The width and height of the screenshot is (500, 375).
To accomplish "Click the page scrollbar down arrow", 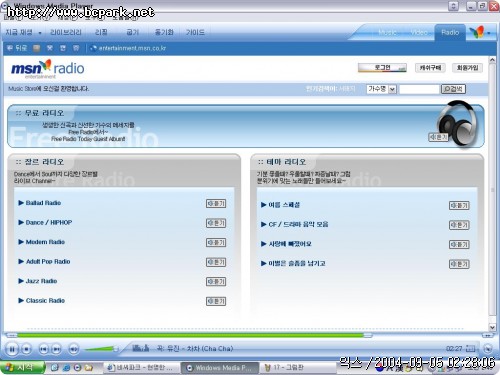I will coord(492,327).
